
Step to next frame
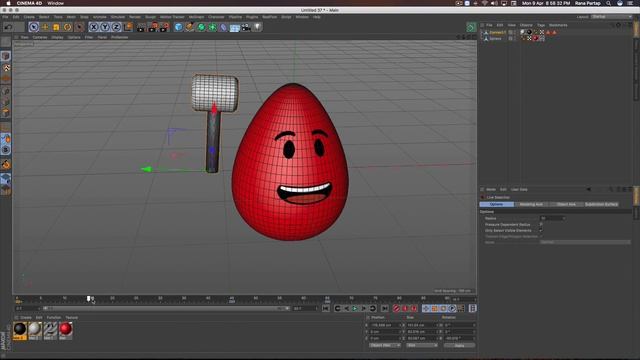click(x=364, y=308)
